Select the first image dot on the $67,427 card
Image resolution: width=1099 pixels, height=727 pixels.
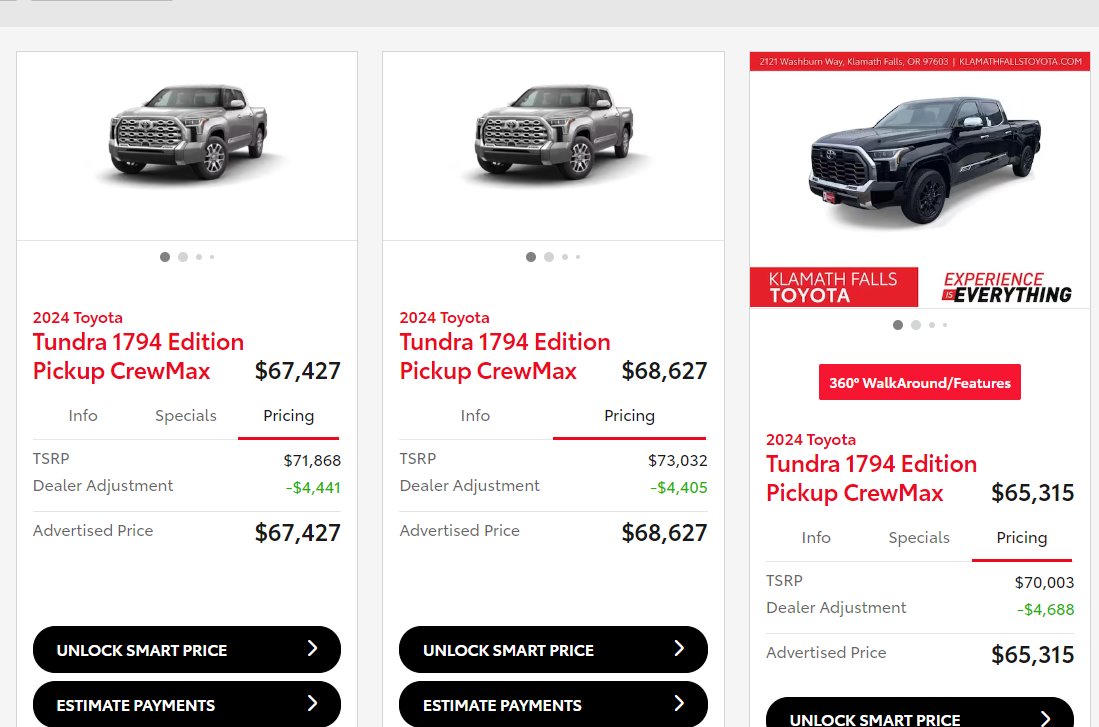tap(165, 257)
